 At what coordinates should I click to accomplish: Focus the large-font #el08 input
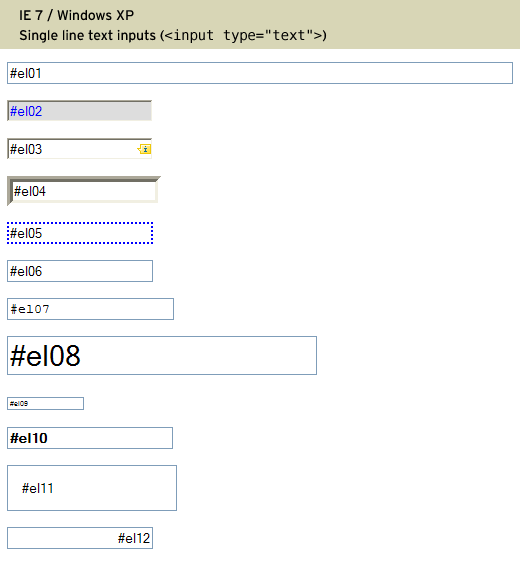[162, 356]
